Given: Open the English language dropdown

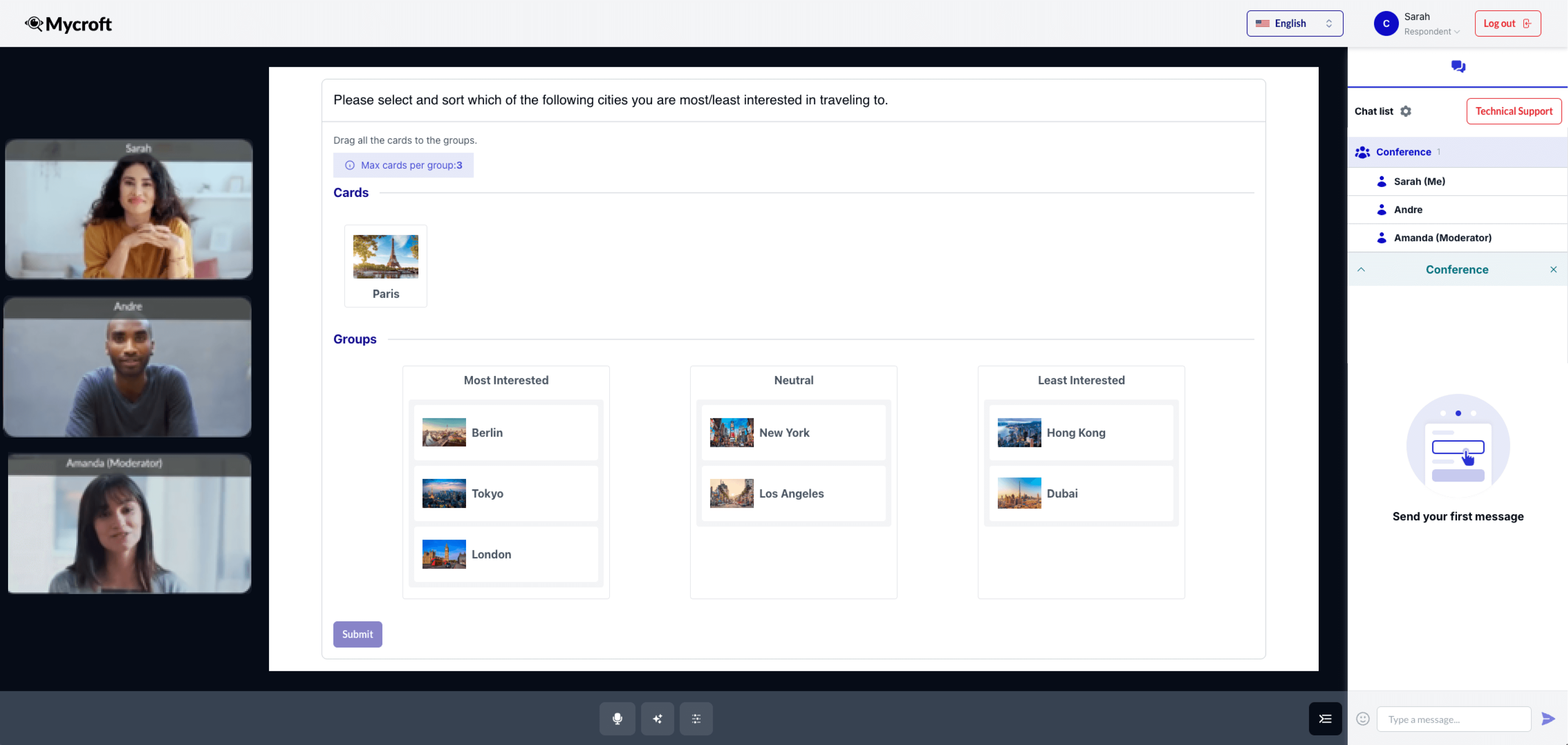Looking at the screenshot, I should click(1294, 22).
